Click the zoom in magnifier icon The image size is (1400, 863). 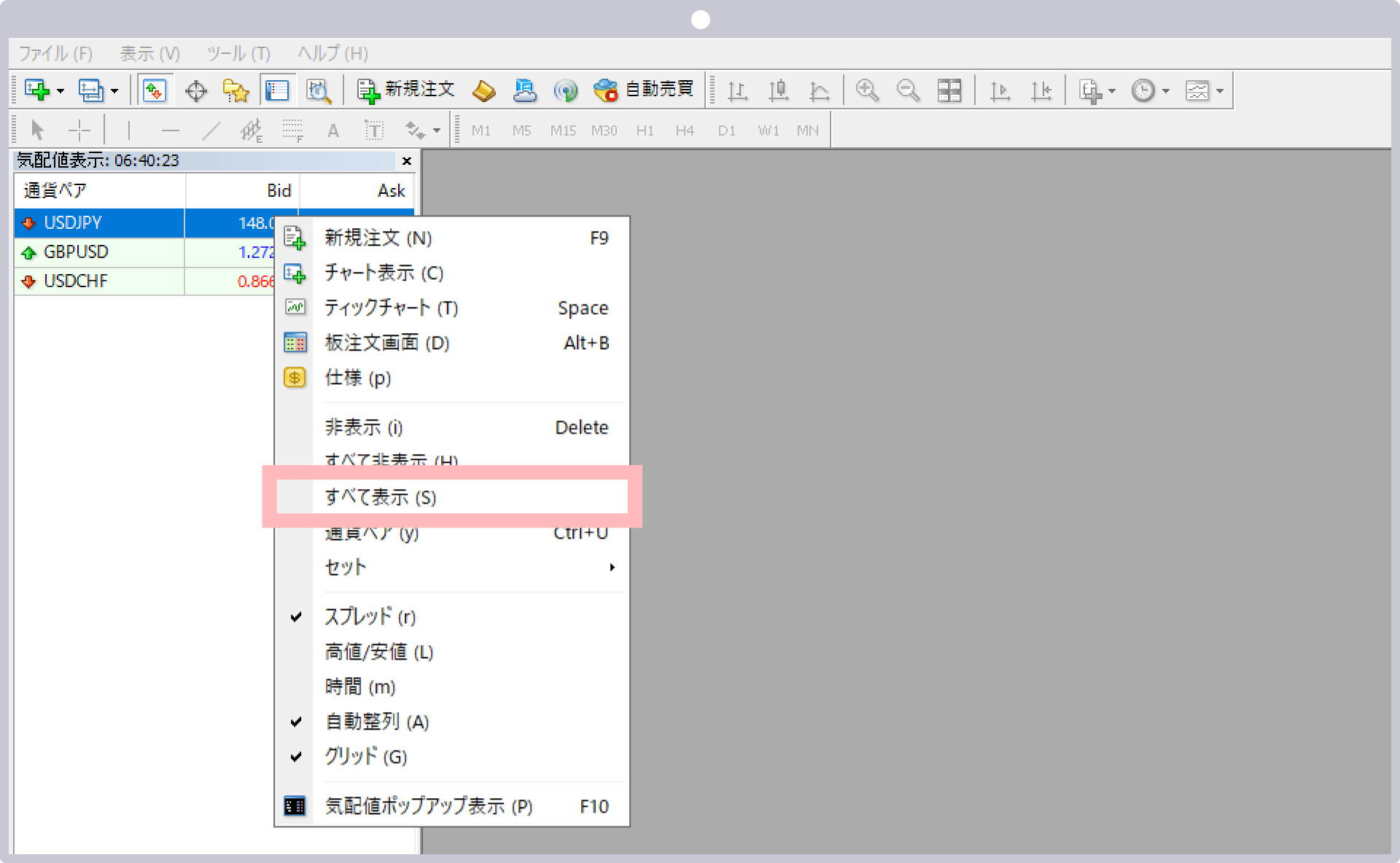point(867,90)
